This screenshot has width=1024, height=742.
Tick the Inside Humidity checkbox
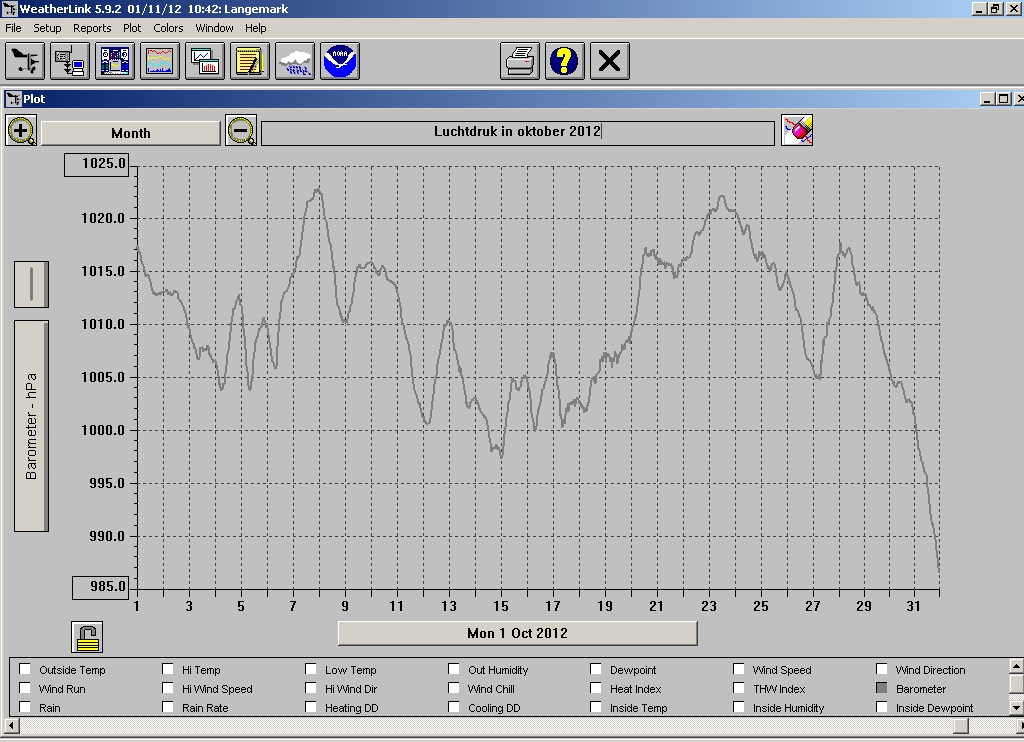pyautogui.click(x=739, y=707)
